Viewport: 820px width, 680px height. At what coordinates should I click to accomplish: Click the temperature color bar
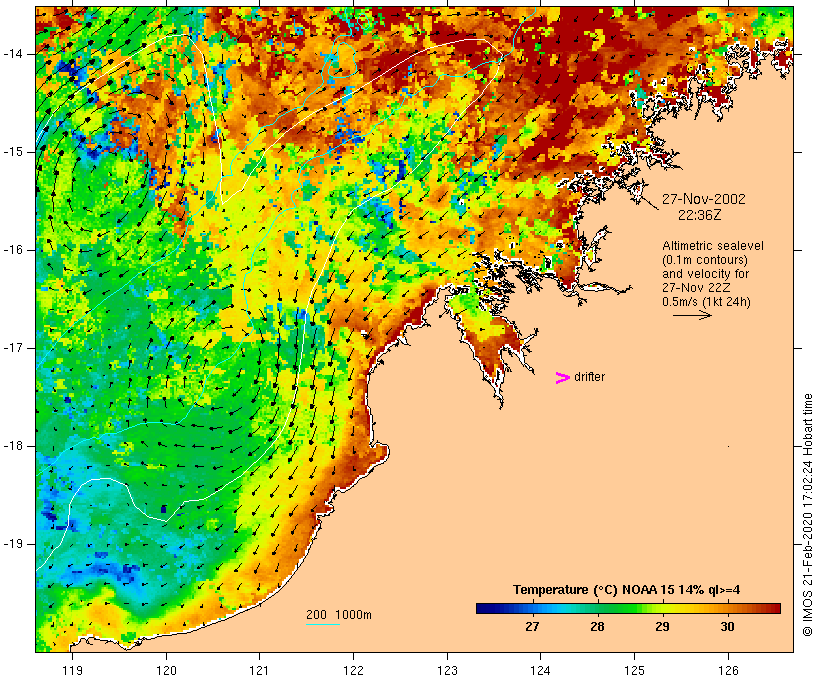tap(628, 608)
